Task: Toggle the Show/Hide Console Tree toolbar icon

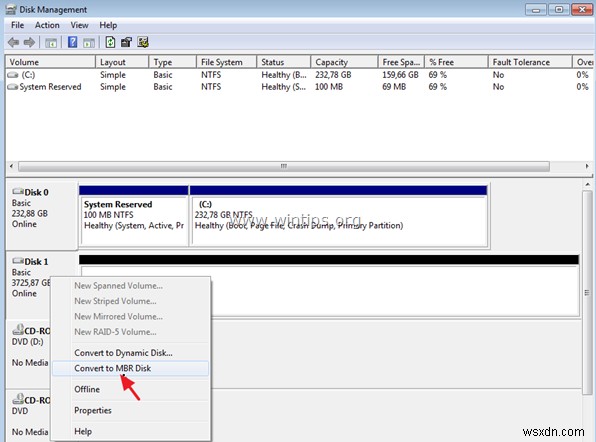Action: 51,43
